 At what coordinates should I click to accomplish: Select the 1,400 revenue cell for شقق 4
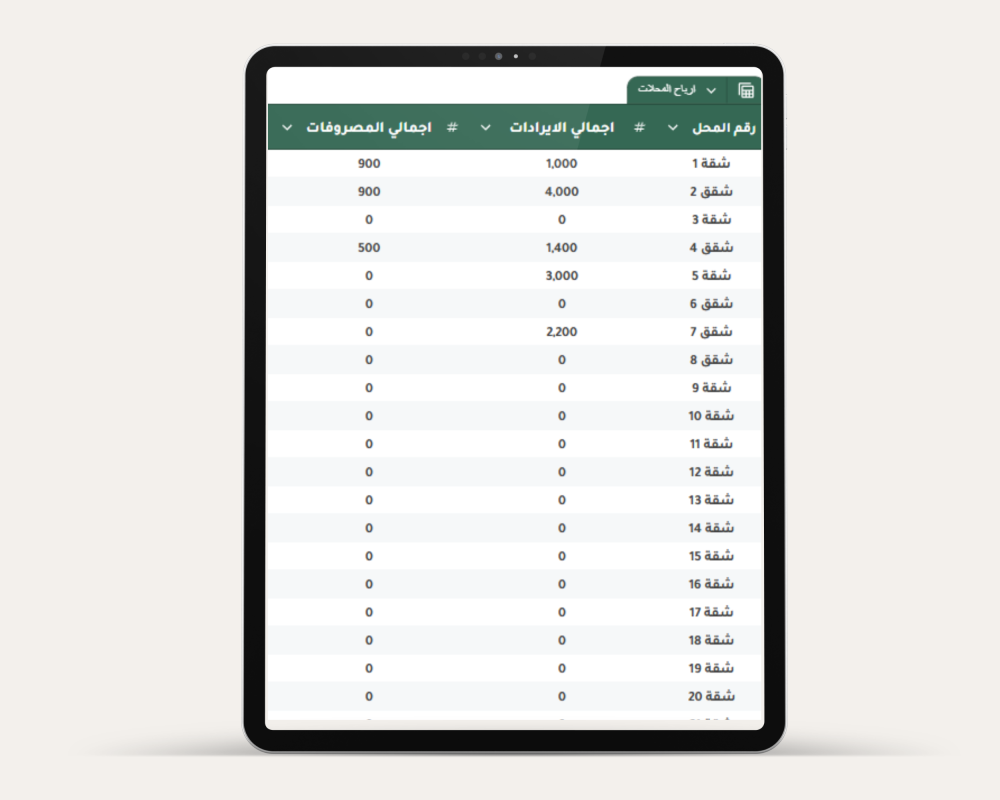point(561,248)
